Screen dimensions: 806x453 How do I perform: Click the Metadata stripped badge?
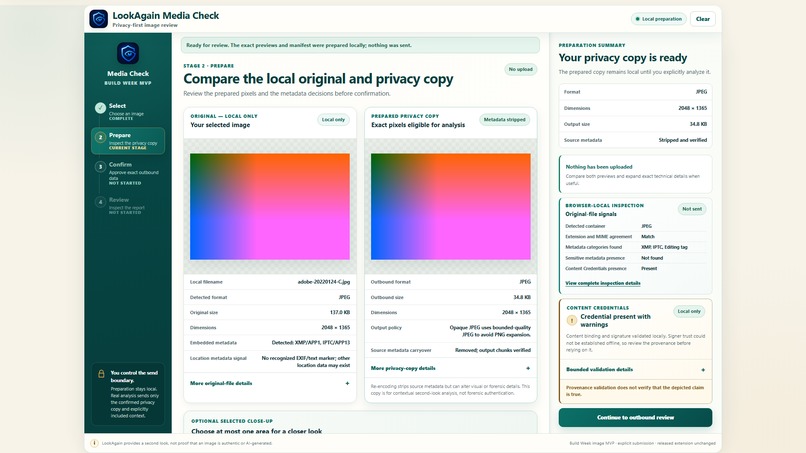pos(504,120)
